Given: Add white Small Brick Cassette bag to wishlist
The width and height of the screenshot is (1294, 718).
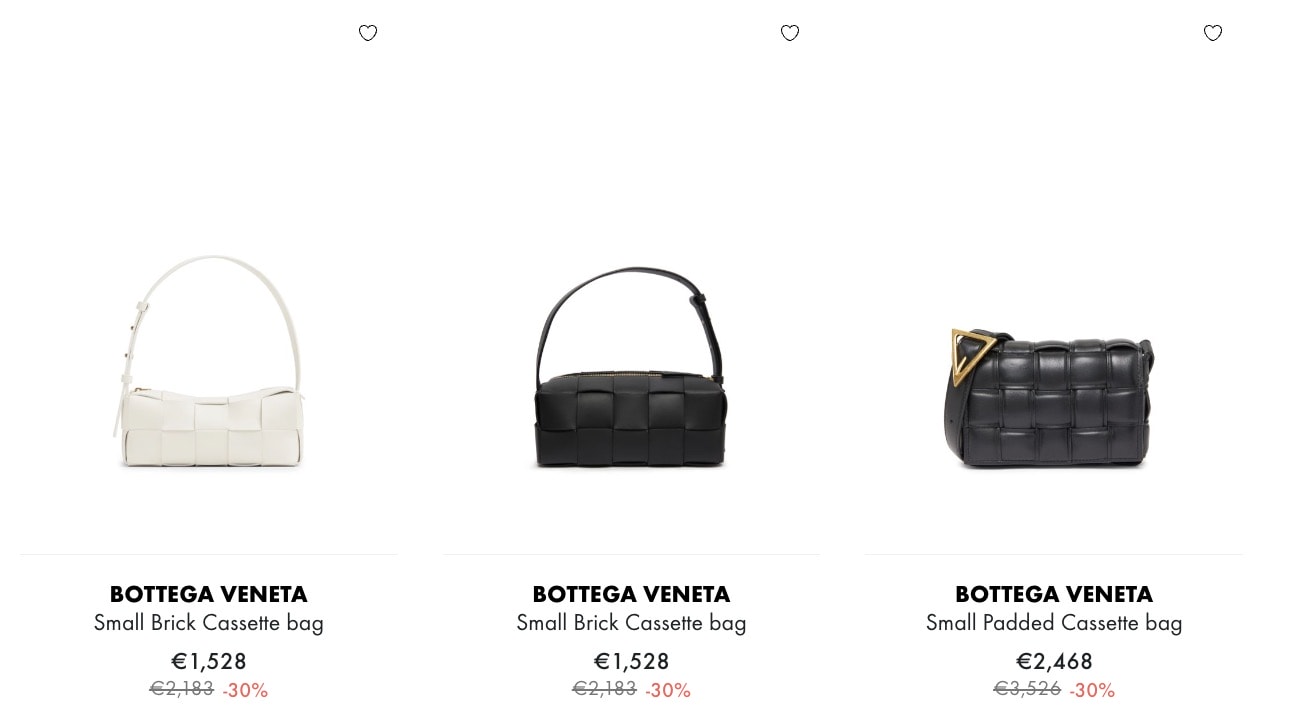Looking at the screenshot, I should coord(368,33).
